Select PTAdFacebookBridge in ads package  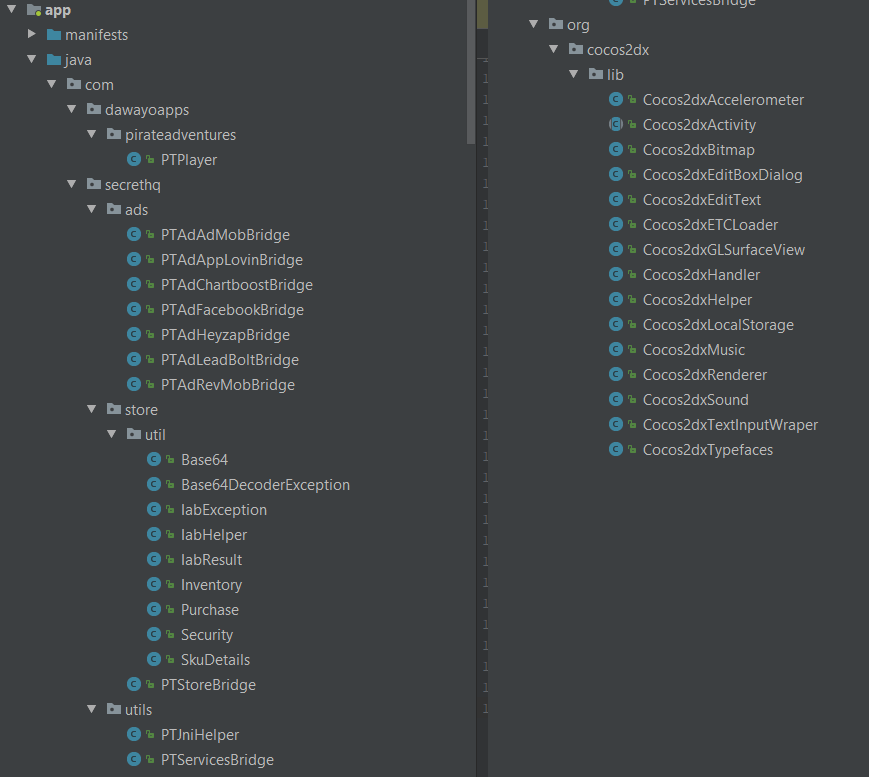232,310
